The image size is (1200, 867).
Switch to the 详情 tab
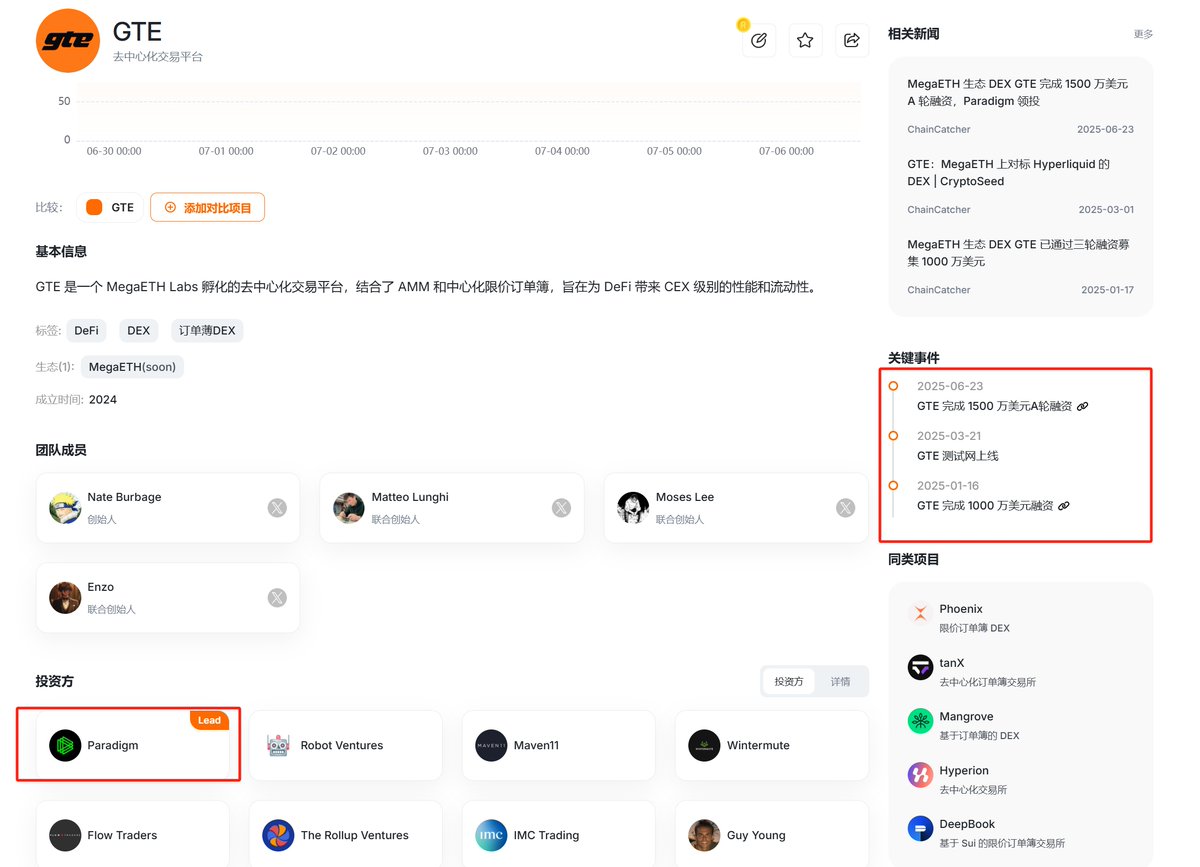841,682
